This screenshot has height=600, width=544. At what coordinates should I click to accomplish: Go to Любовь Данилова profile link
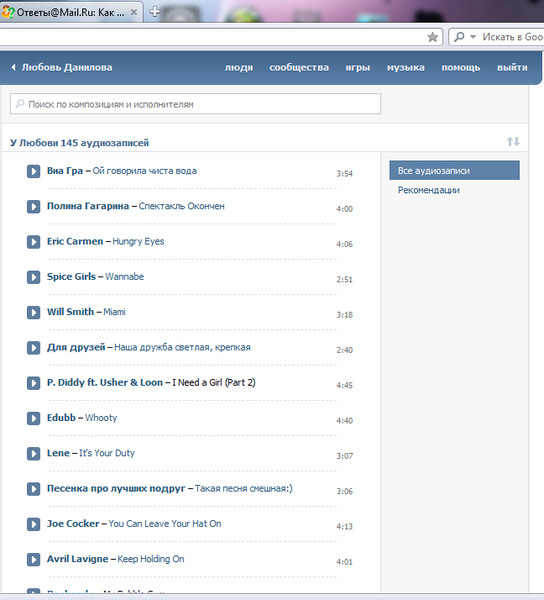(x=67, y=67)
